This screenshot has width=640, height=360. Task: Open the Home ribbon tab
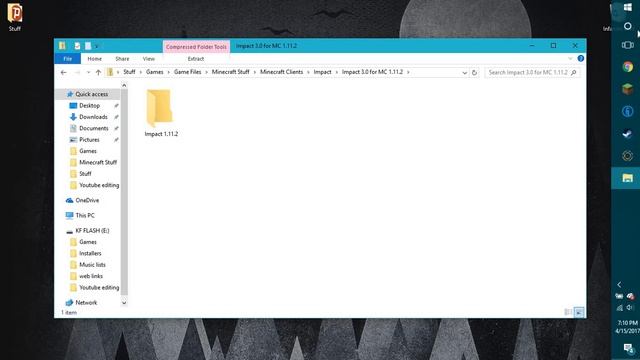tap(94, 59)
